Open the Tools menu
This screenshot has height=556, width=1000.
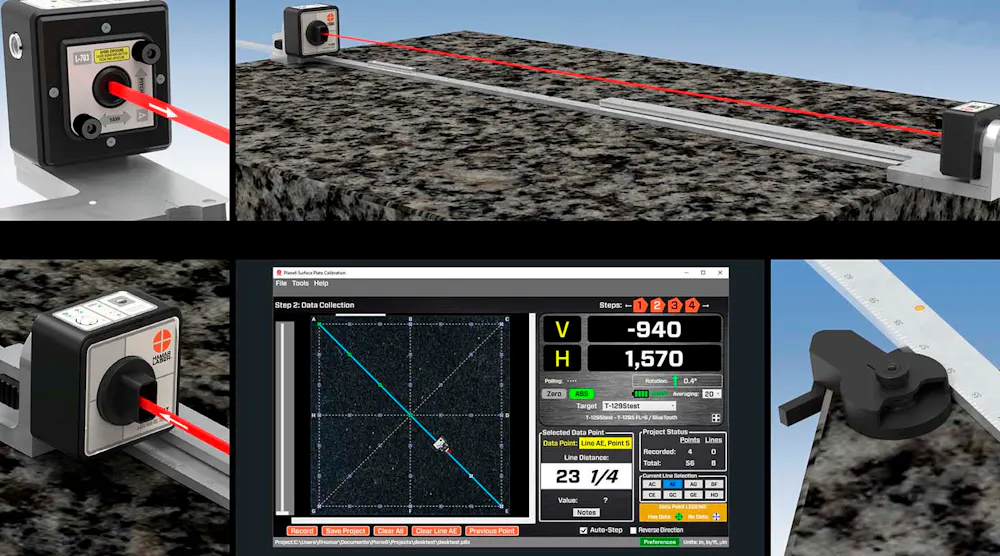coord(300,283)
